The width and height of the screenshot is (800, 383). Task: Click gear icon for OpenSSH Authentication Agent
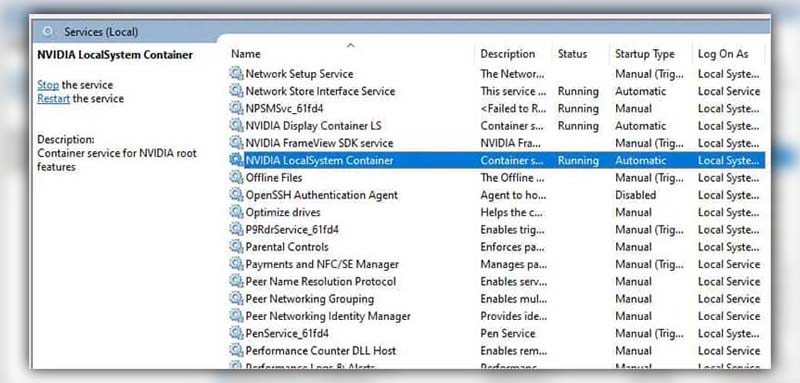click(236, 195)
